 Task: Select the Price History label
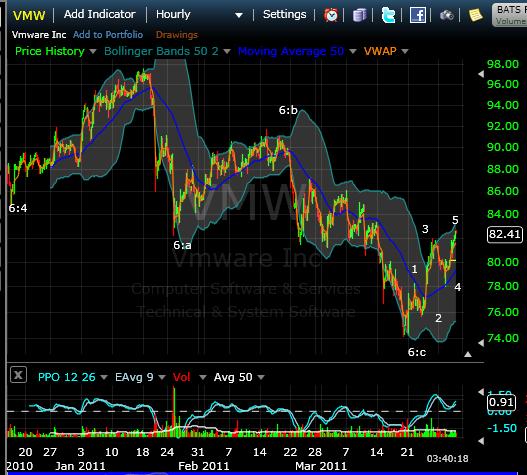click(x=50, y=51)
